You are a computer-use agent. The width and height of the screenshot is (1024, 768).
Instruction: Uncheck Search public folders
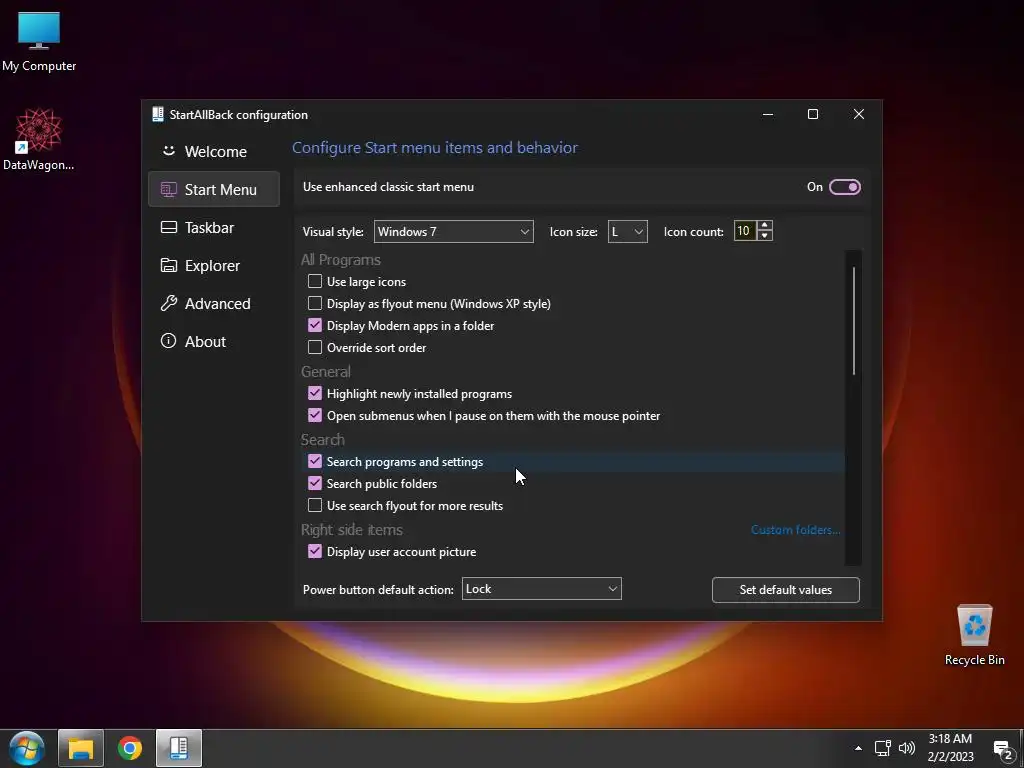315,483
